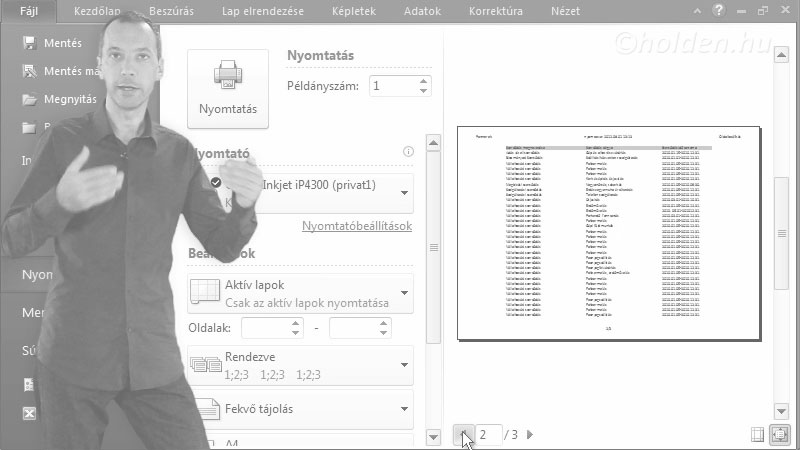This screenshot has height=450, width=800.
Task: Open the Help question mark icon
Action: point(719,10)
